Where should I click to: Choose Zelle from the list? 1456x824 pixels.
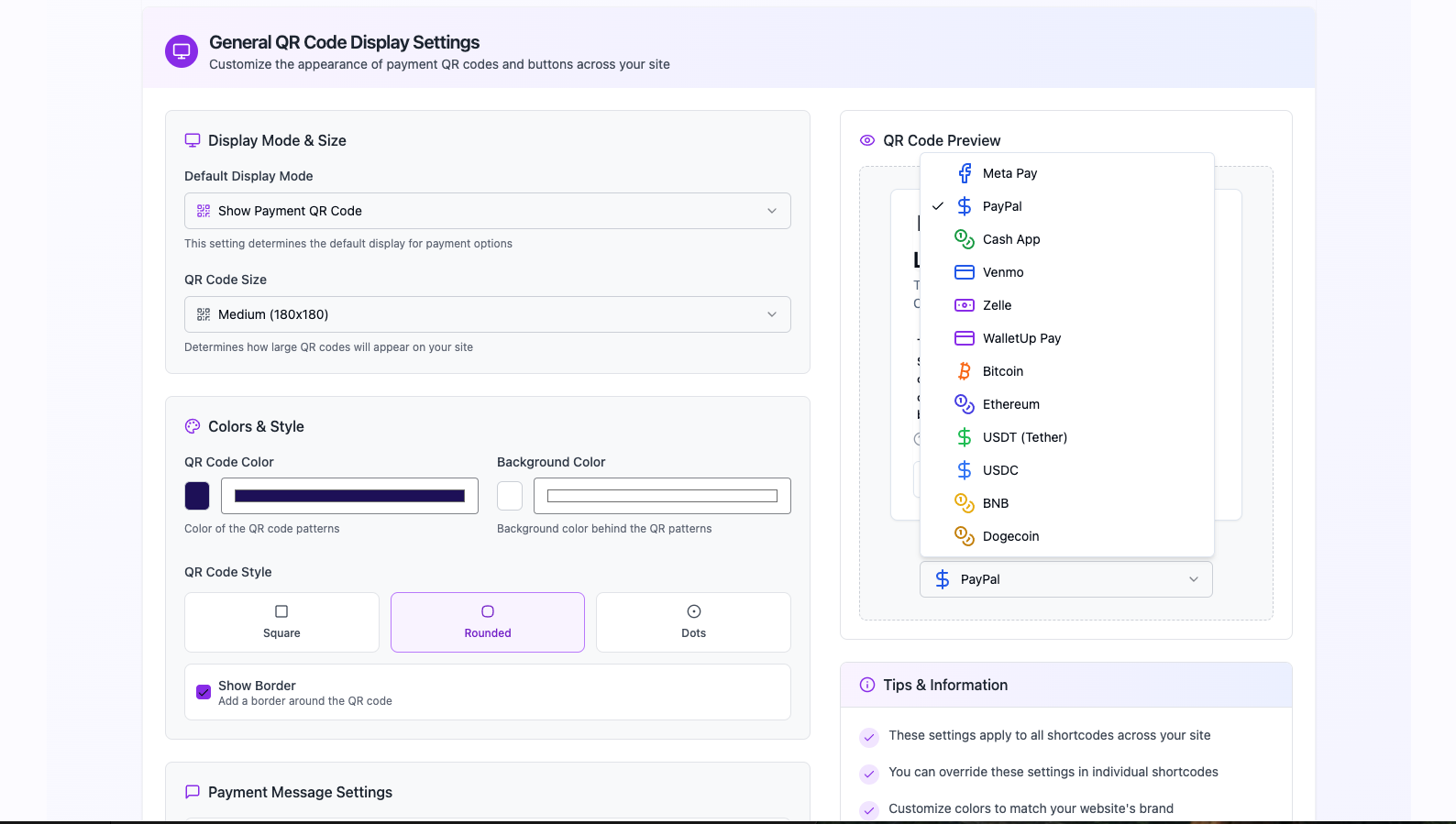pos(1067,305)
